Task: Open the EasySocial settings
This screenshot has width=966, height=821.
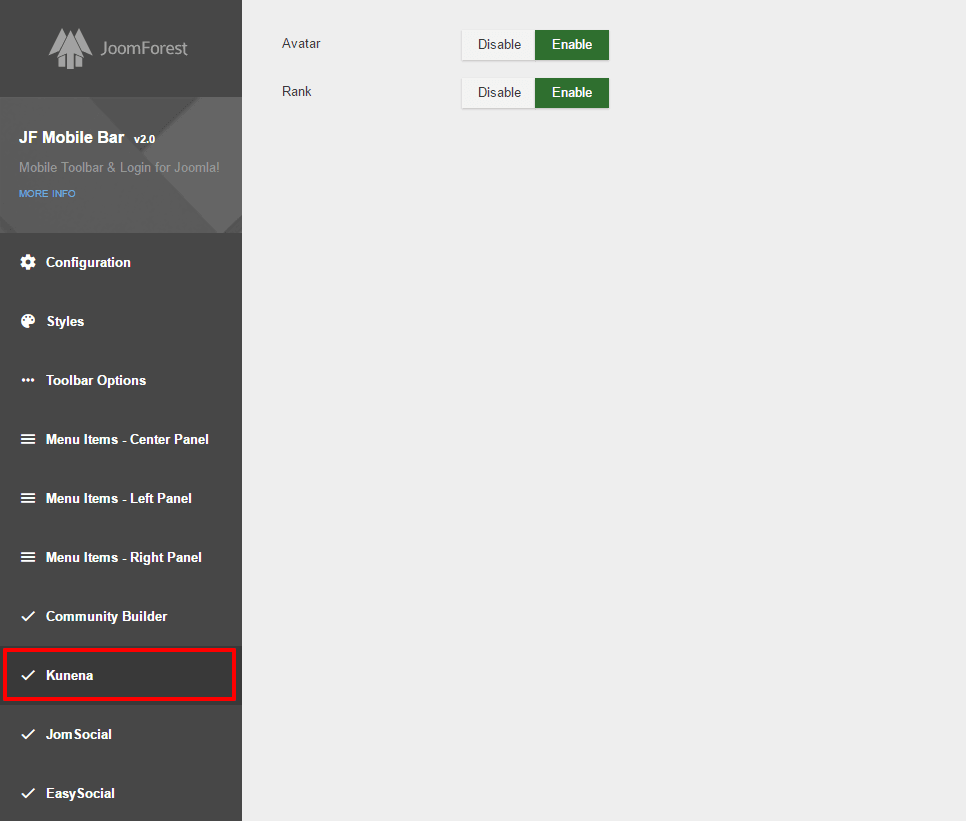Action: (121, 793)
